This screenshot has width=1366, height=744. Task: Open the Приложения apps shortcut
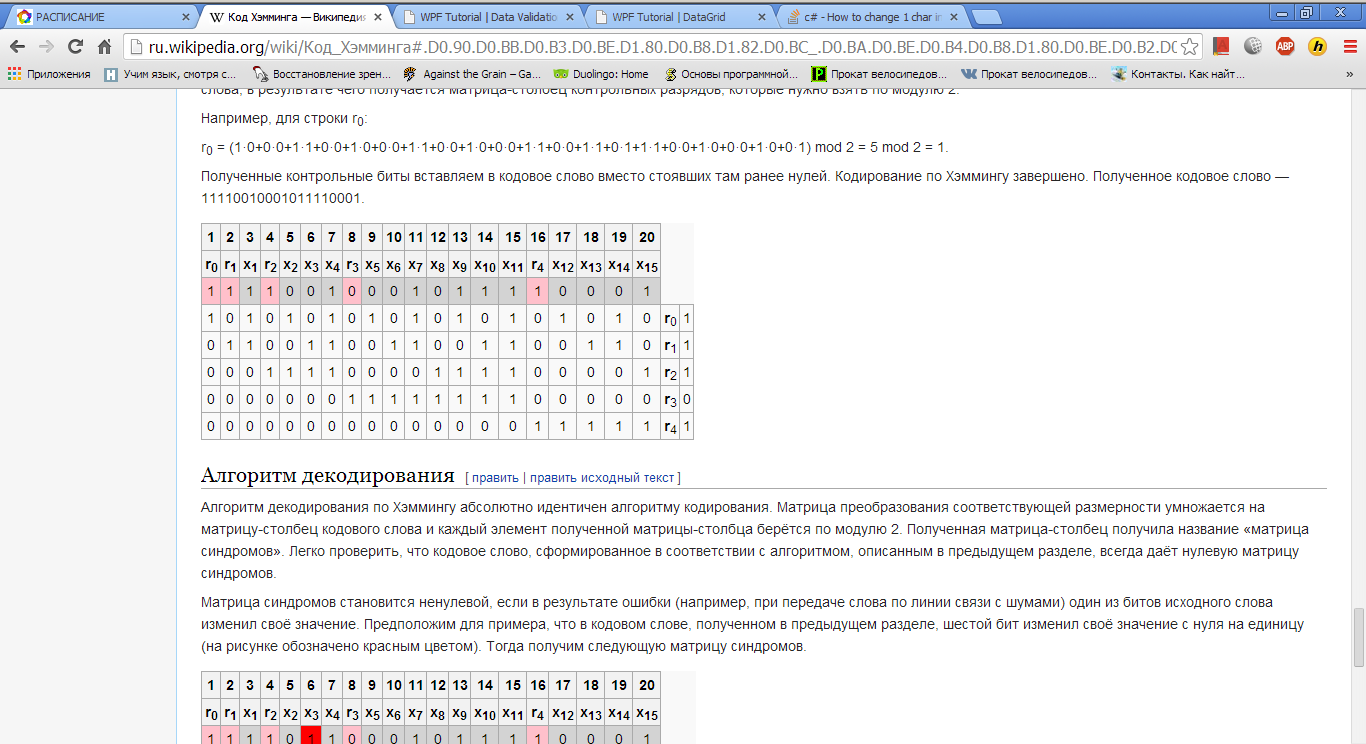[48, 74]
